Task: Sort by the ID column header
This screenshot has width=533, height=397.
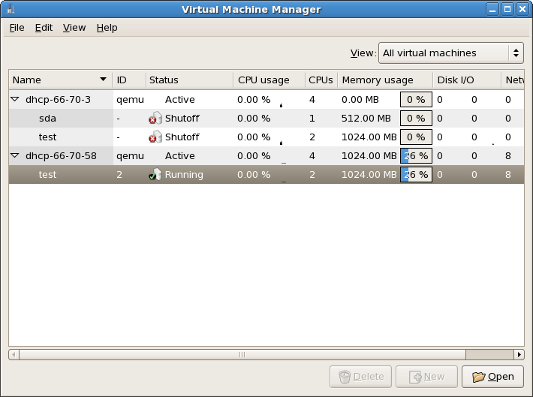Action: click(x=129, y=80)
